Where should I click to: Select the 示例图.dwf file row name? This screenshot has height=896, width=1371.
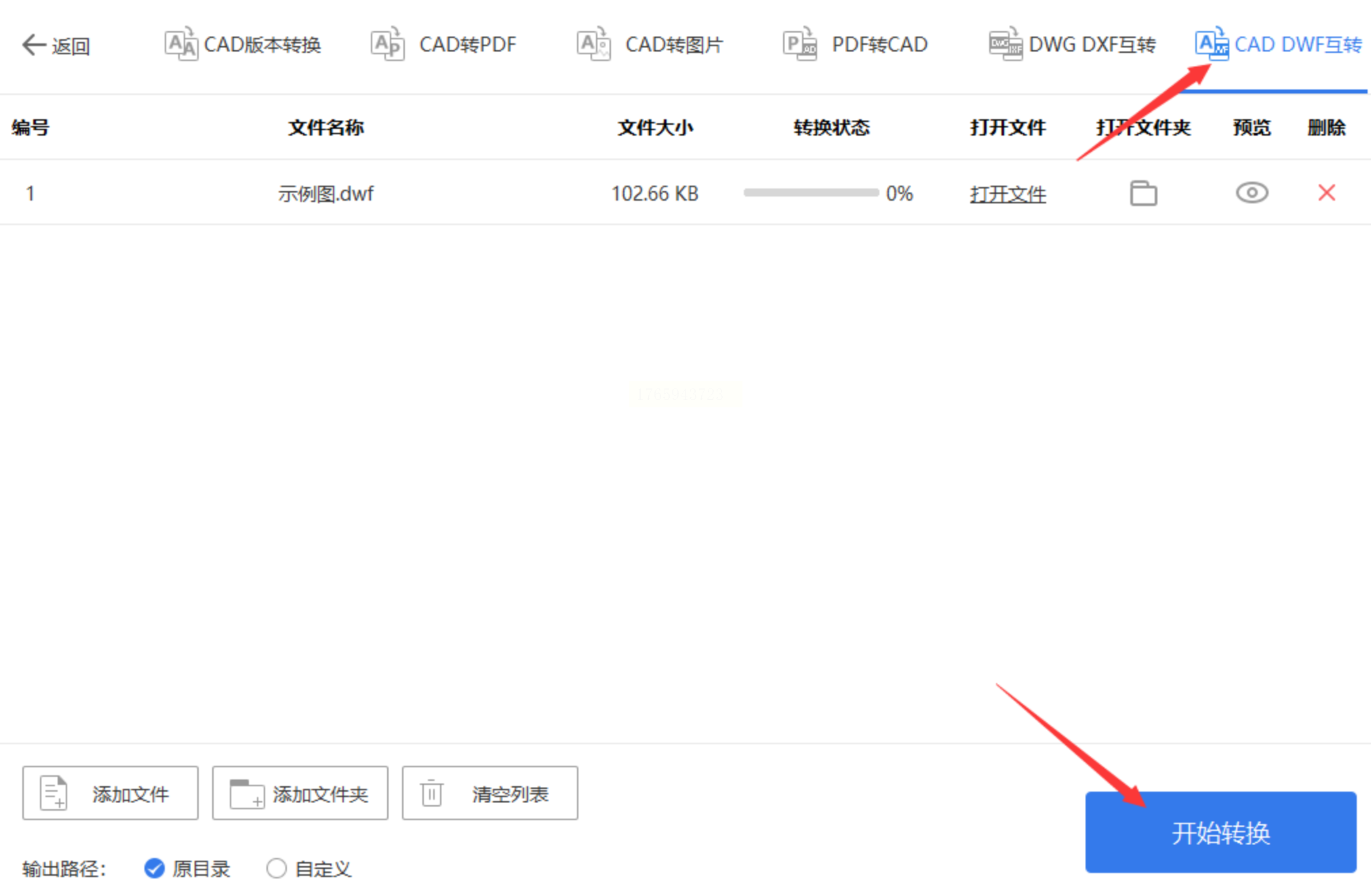point(325,194)
